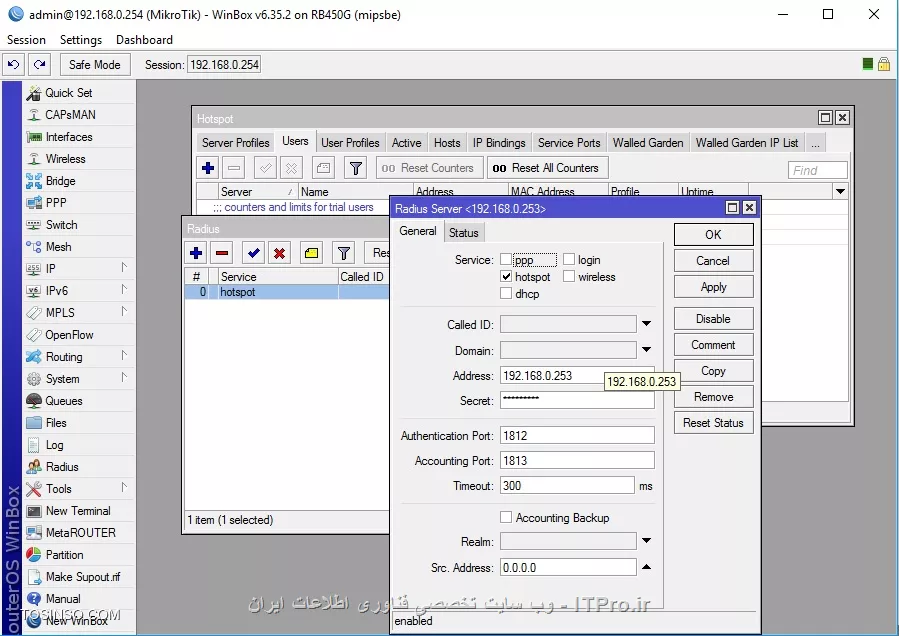This screenshot has width=899, height=636.
Task: Click filter icon in Radius window toolbar
Action: click(343, 253)
